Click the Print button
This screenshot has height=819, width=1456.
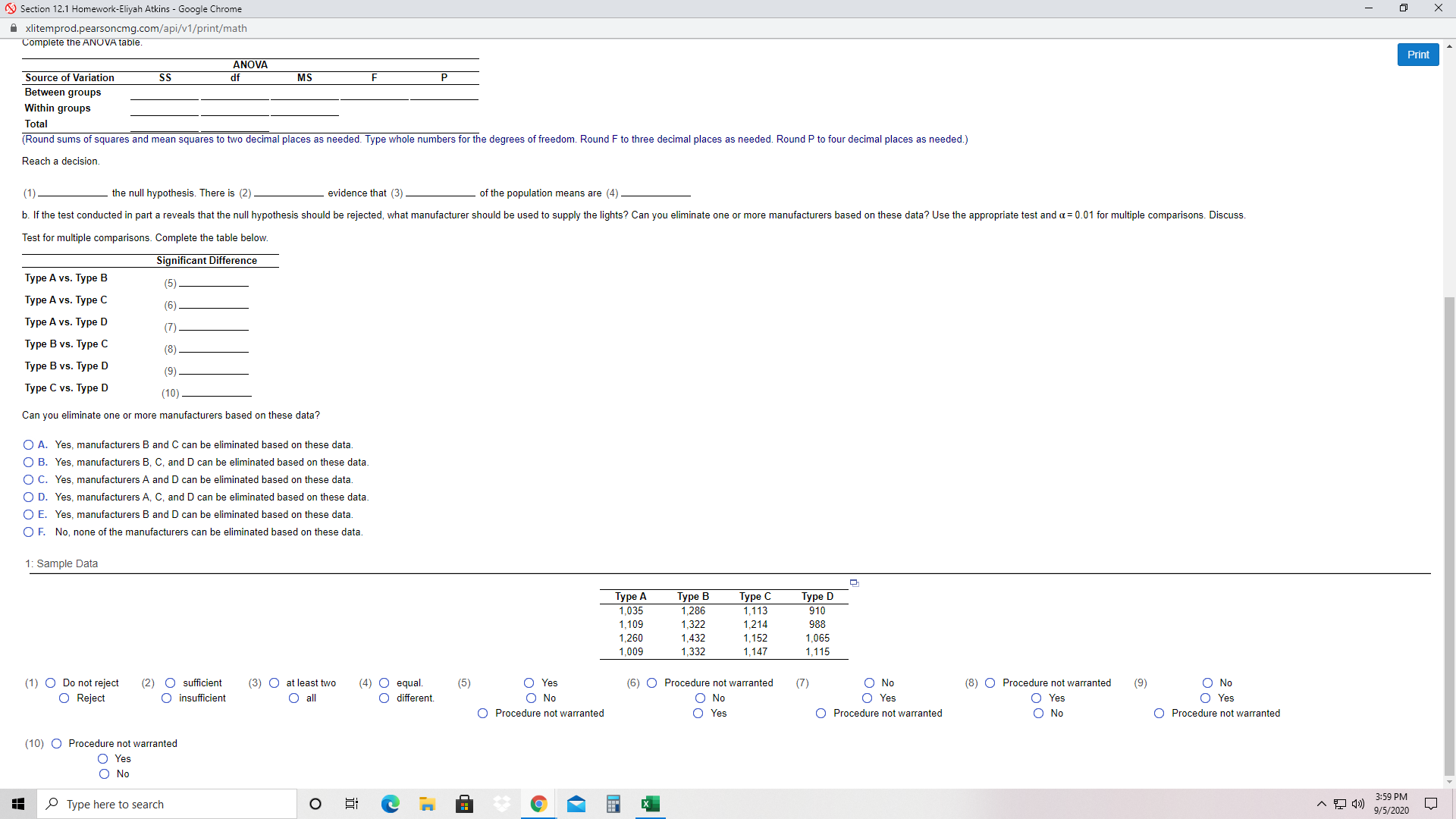[1417, 55]
